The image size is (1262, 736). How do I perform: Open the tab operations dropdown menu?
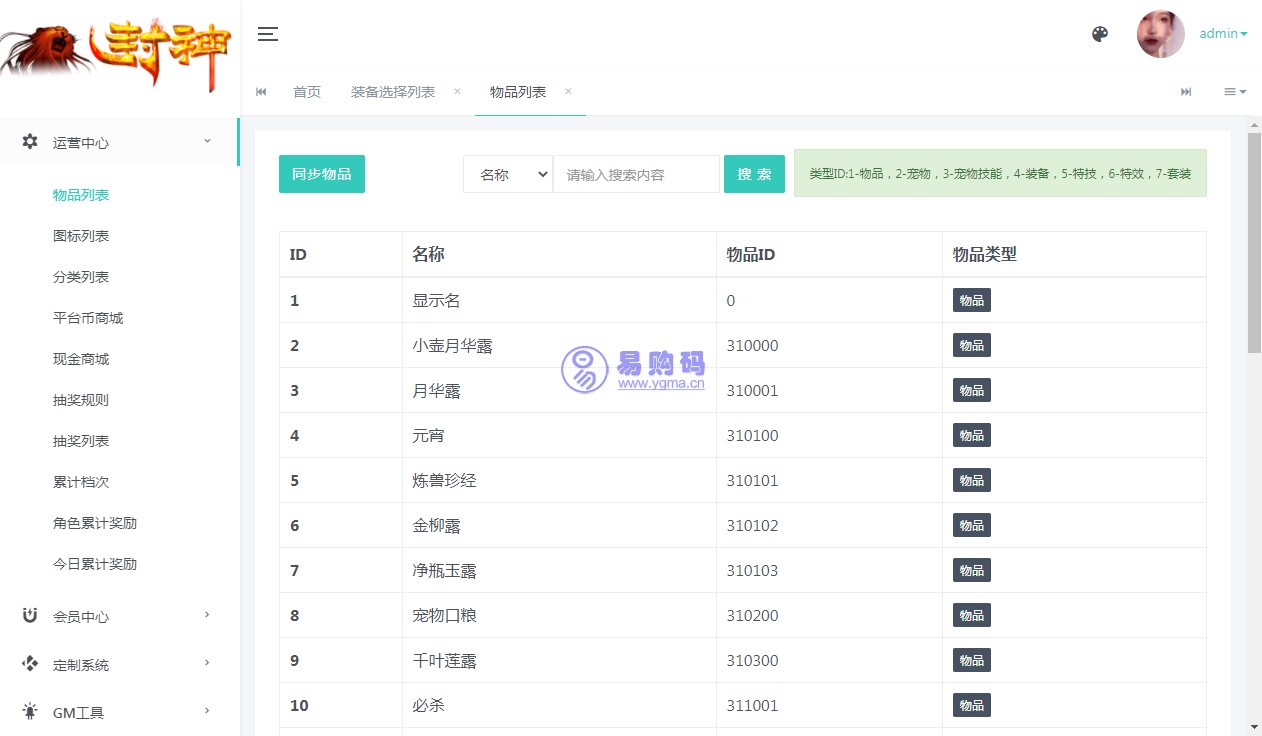(x=1235, y=92)
